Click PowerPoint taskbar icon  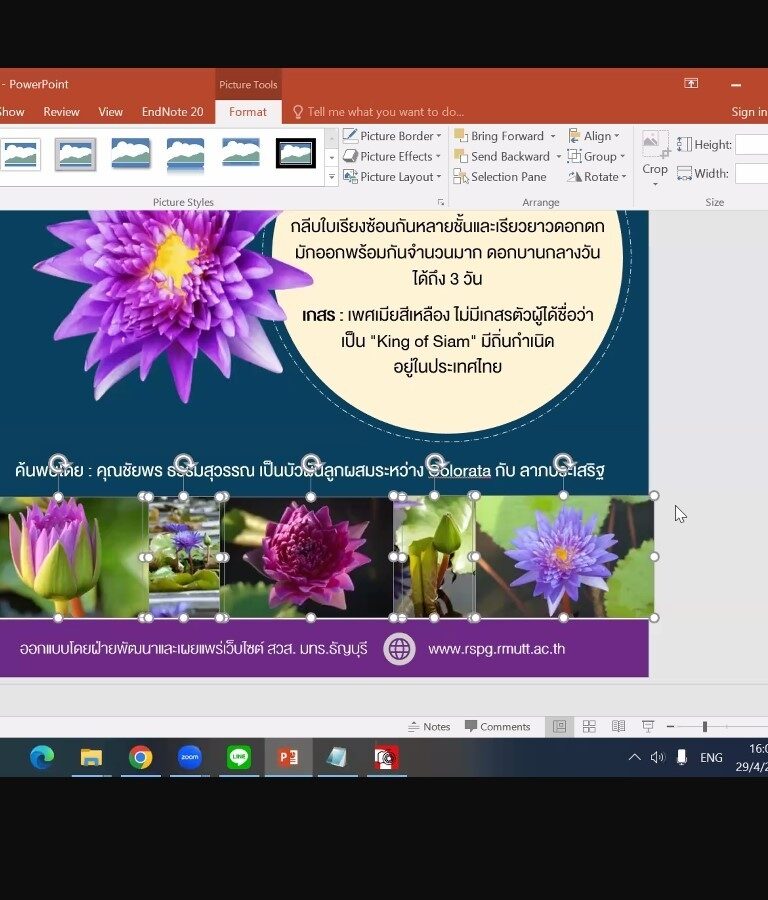(288, 758)
